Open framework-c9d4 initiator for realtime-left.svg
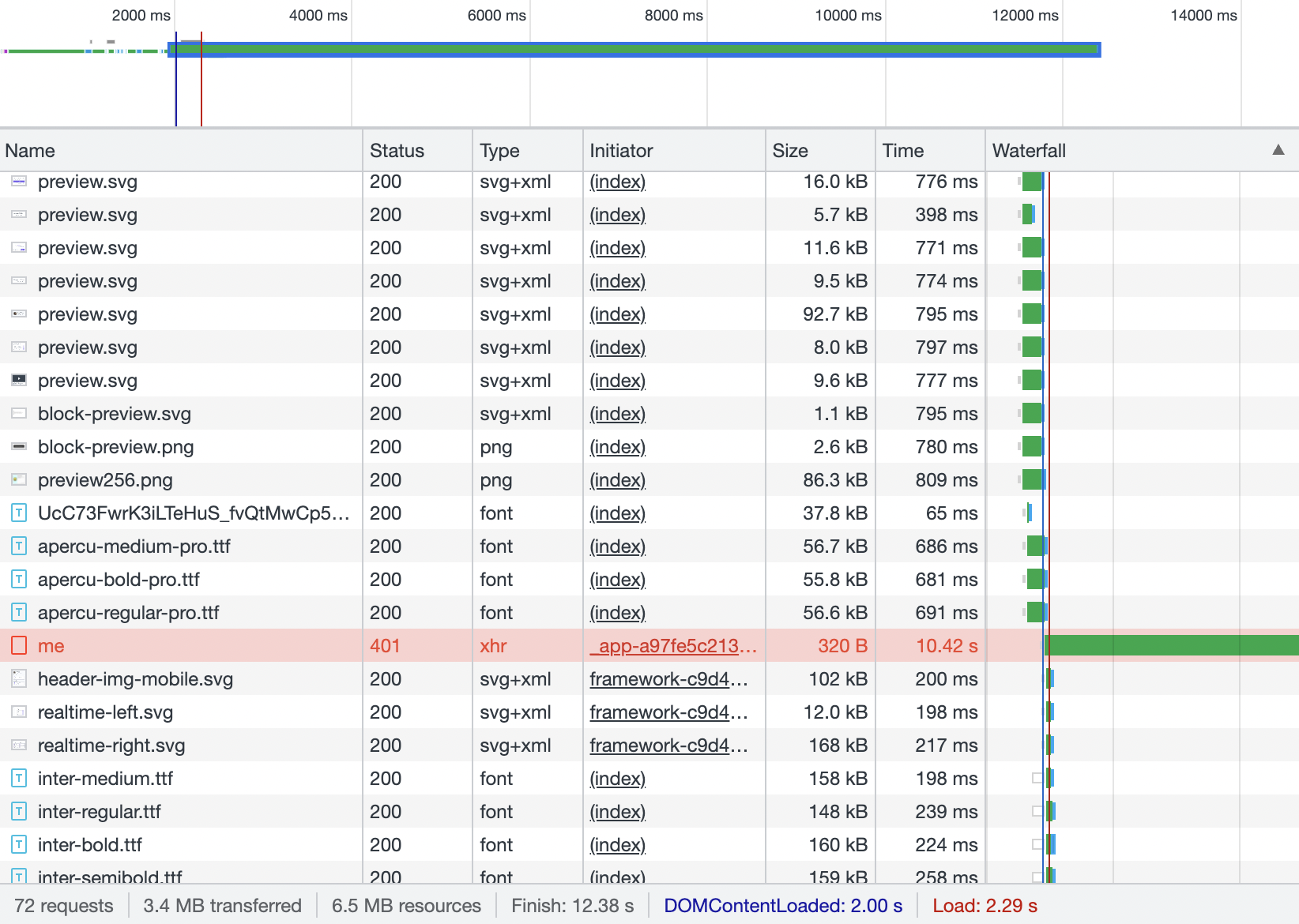The width and height of the screenshot is (1299, 924). 668,712
